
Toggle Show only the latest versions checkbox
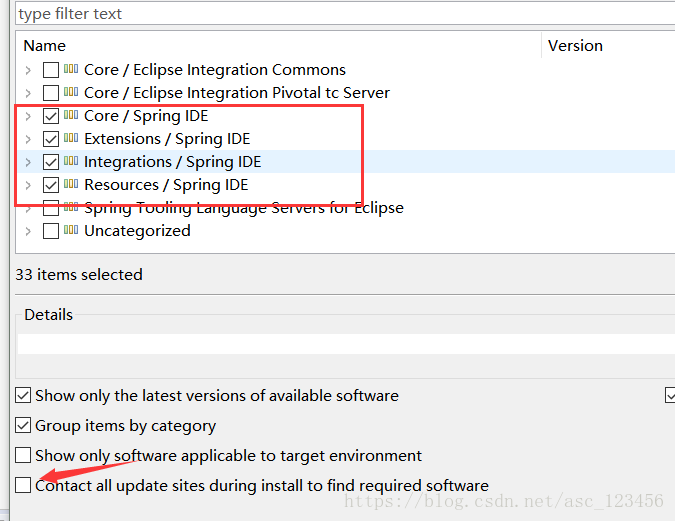coord(23,395)
